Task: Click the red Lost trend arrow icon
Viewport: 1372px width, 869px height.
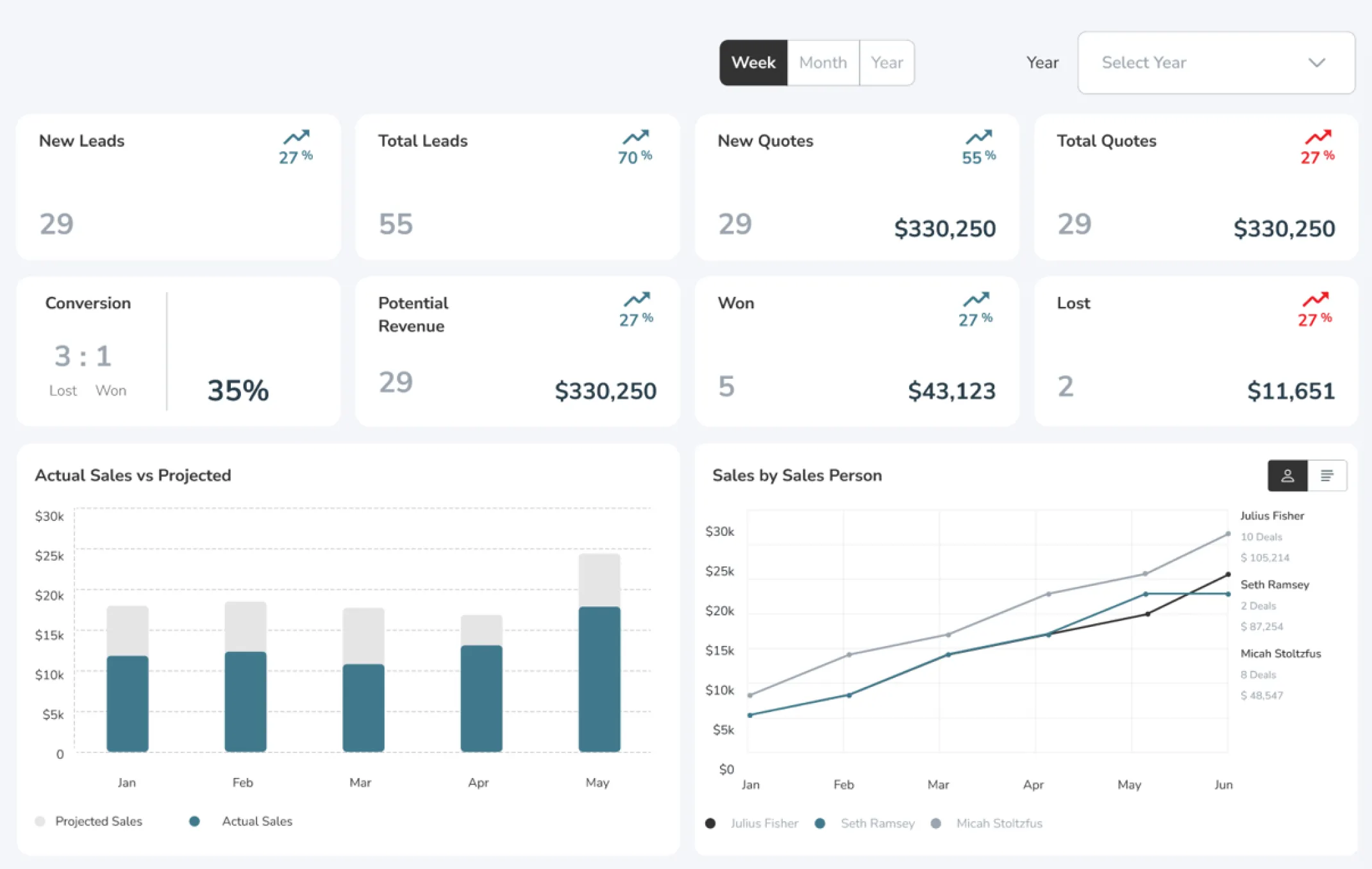Action: point(1315,299)
